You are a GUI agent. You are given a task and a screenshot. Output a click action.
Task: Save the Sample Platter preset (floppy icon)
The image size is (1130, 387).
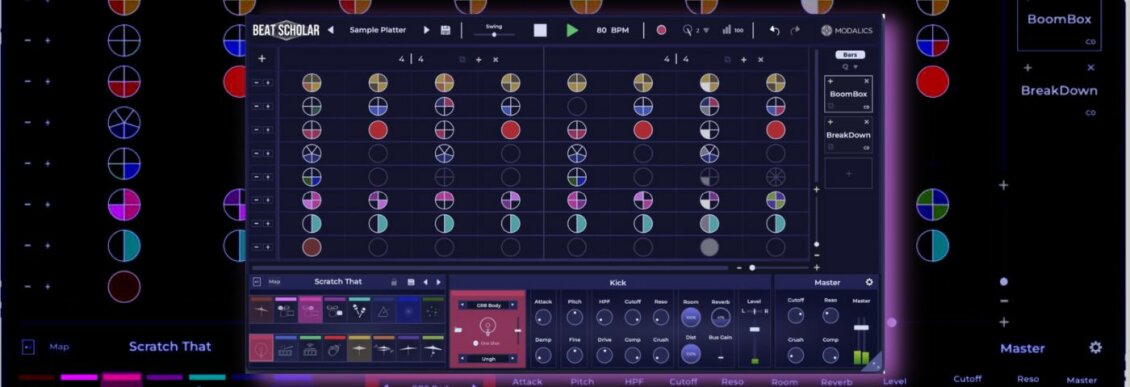point(445,30)
